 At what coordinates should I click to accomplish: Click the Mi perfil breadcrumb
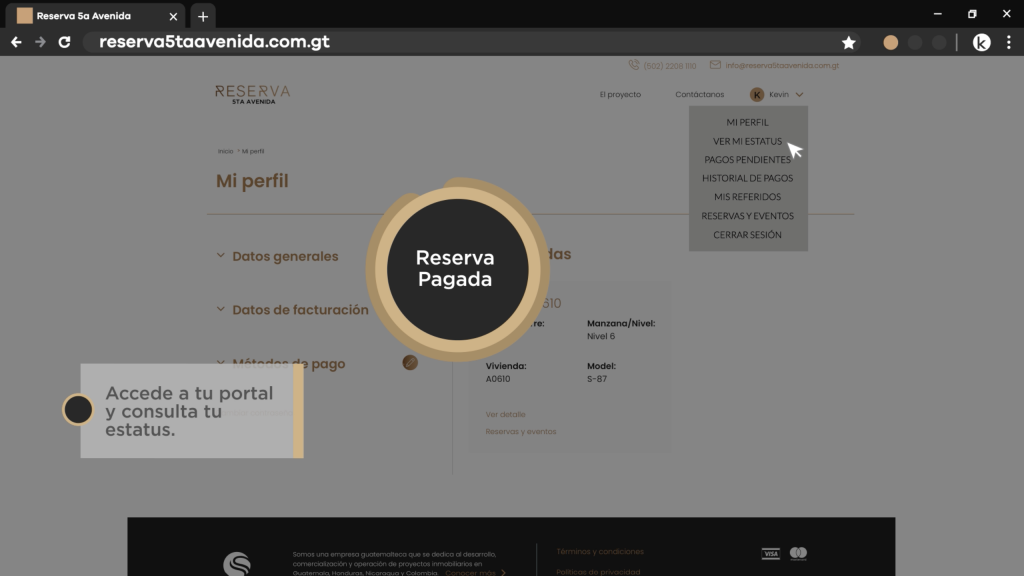(x=253, y=151)
